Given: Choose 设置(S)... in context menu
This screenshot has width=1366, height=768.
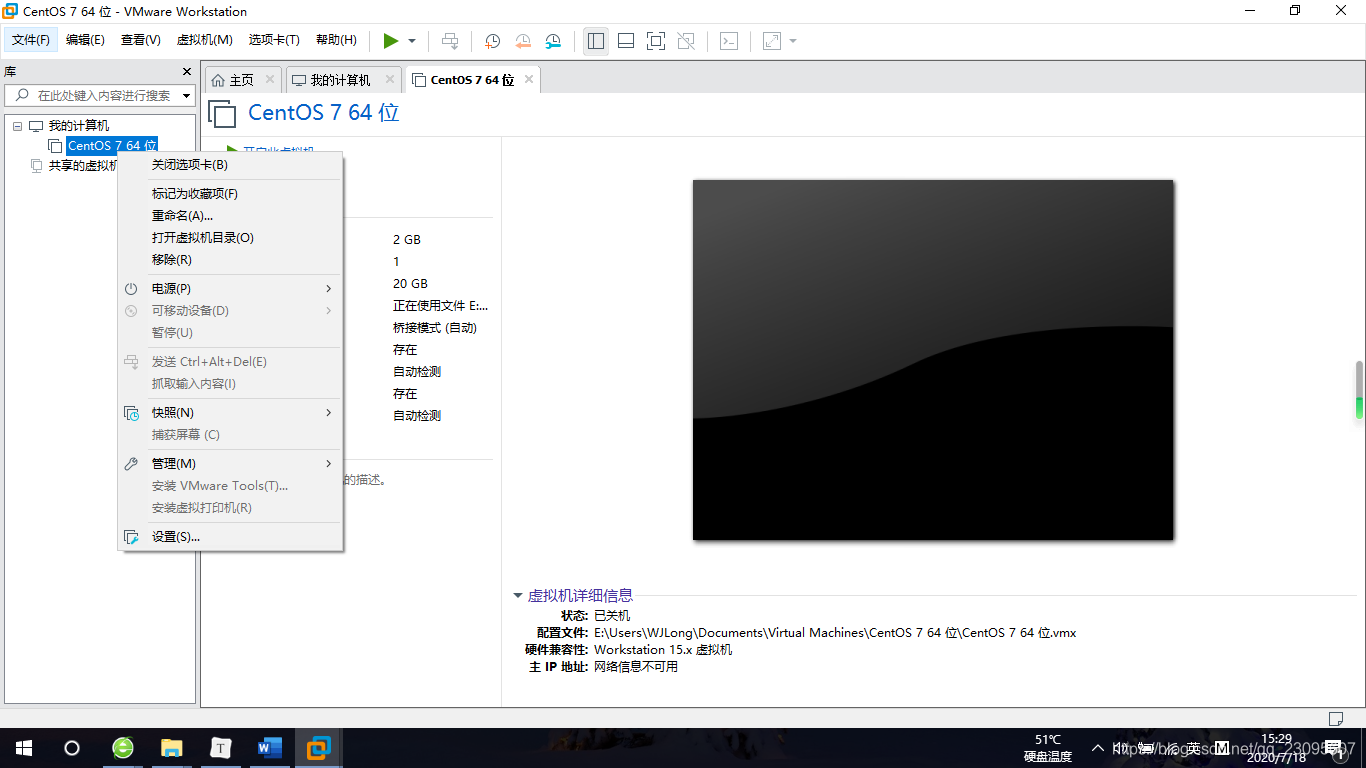Looking at the screenshot, I should click(231, 537).
